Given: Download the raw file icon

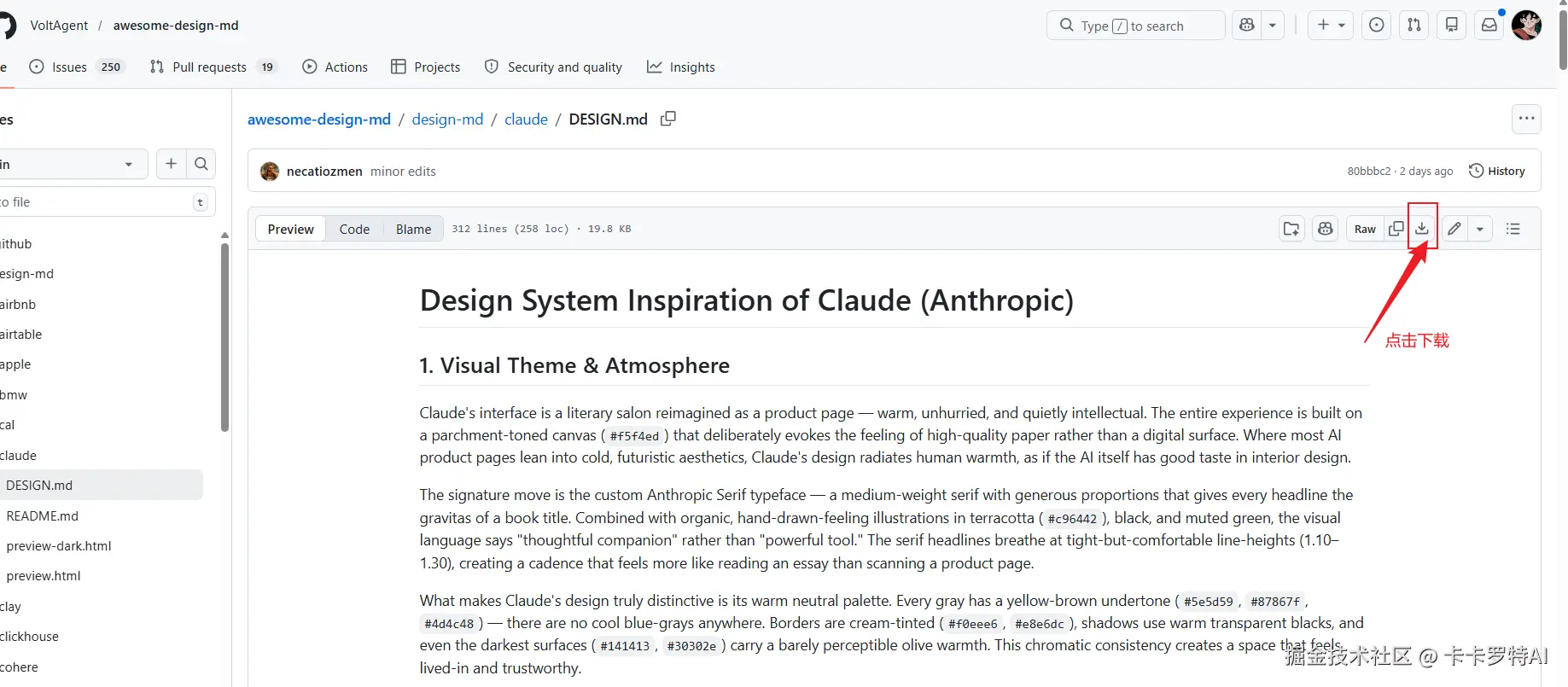Looking at the screenshot, I should point(1422,229).
